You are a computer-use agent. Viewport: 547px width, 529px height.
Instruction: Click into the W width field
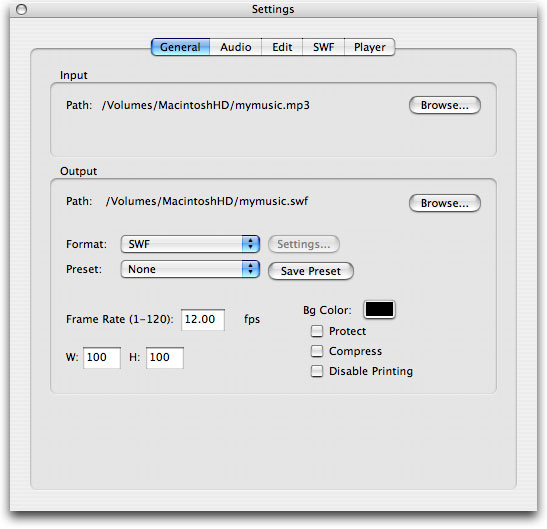102,358
